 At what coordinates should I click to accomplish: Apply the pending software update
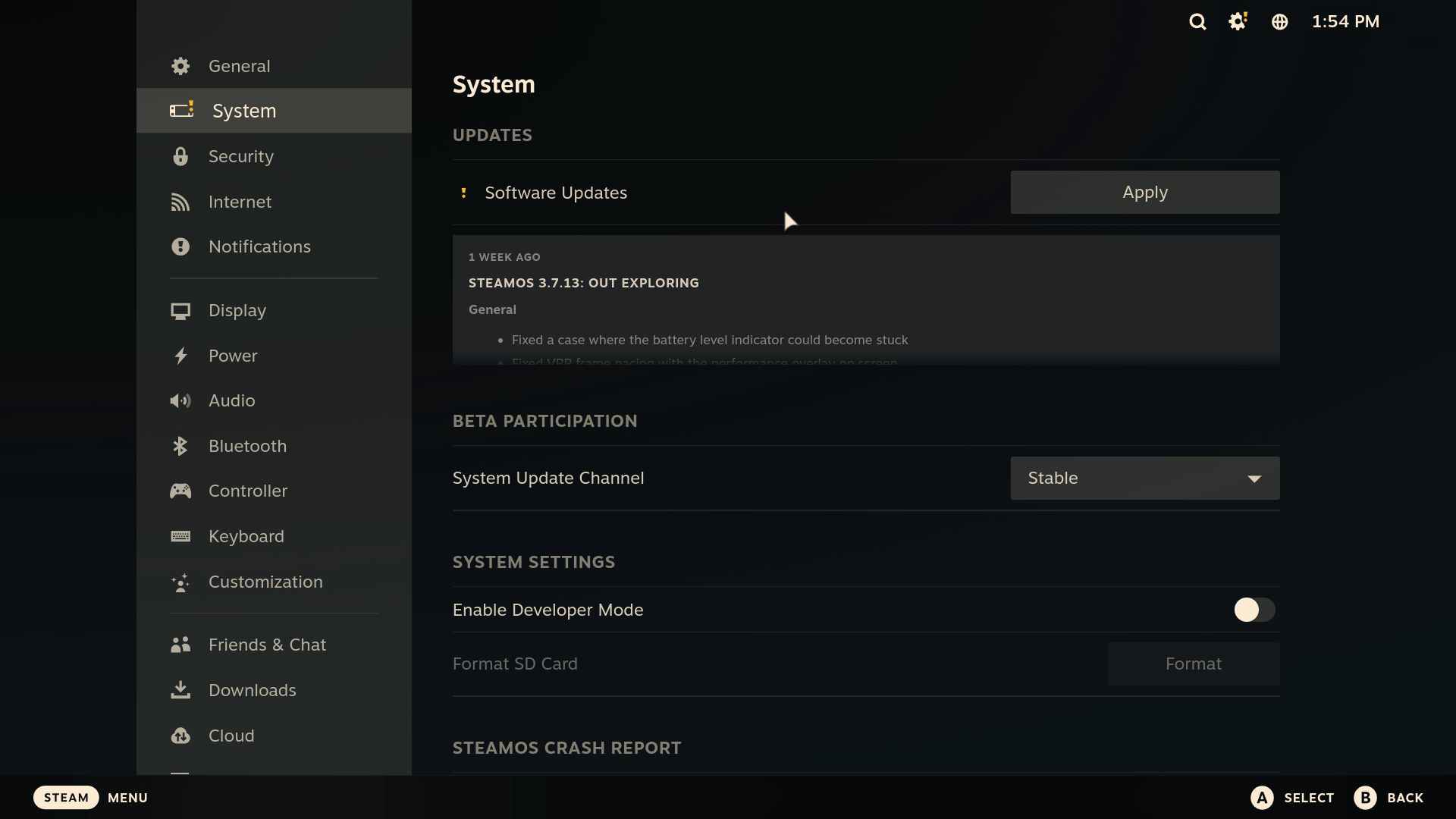pos(1144,192)
